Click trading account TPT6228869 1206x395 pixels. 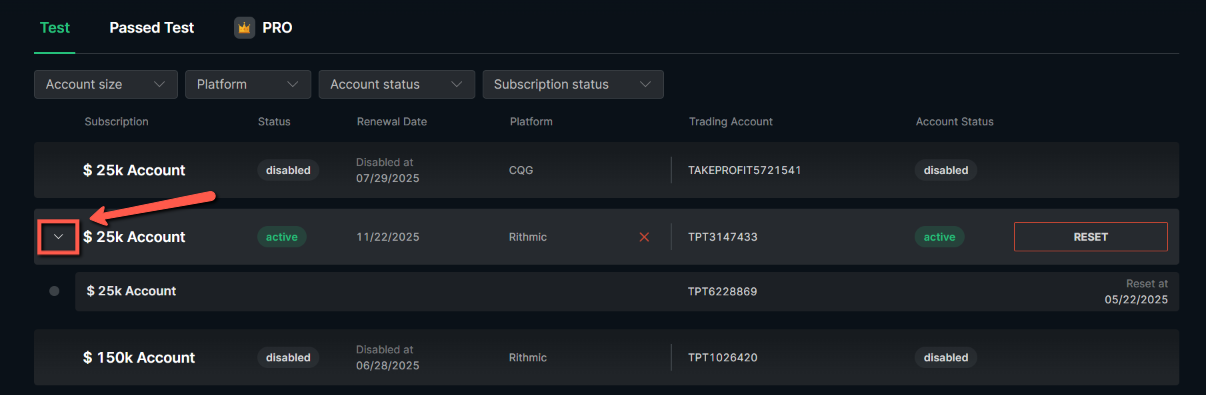pyautogui.click(x=723, y=291)
